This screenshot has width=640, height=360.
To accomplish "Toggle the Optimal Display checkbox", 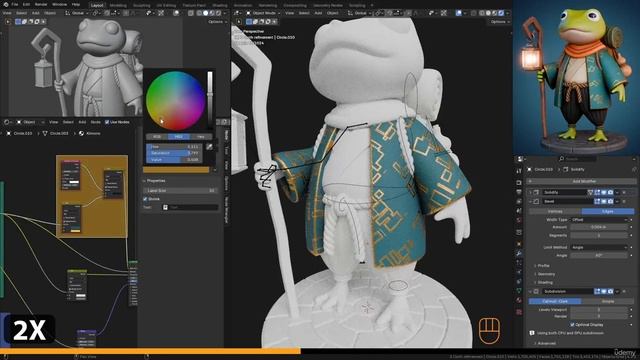I will tap(573, 325).
